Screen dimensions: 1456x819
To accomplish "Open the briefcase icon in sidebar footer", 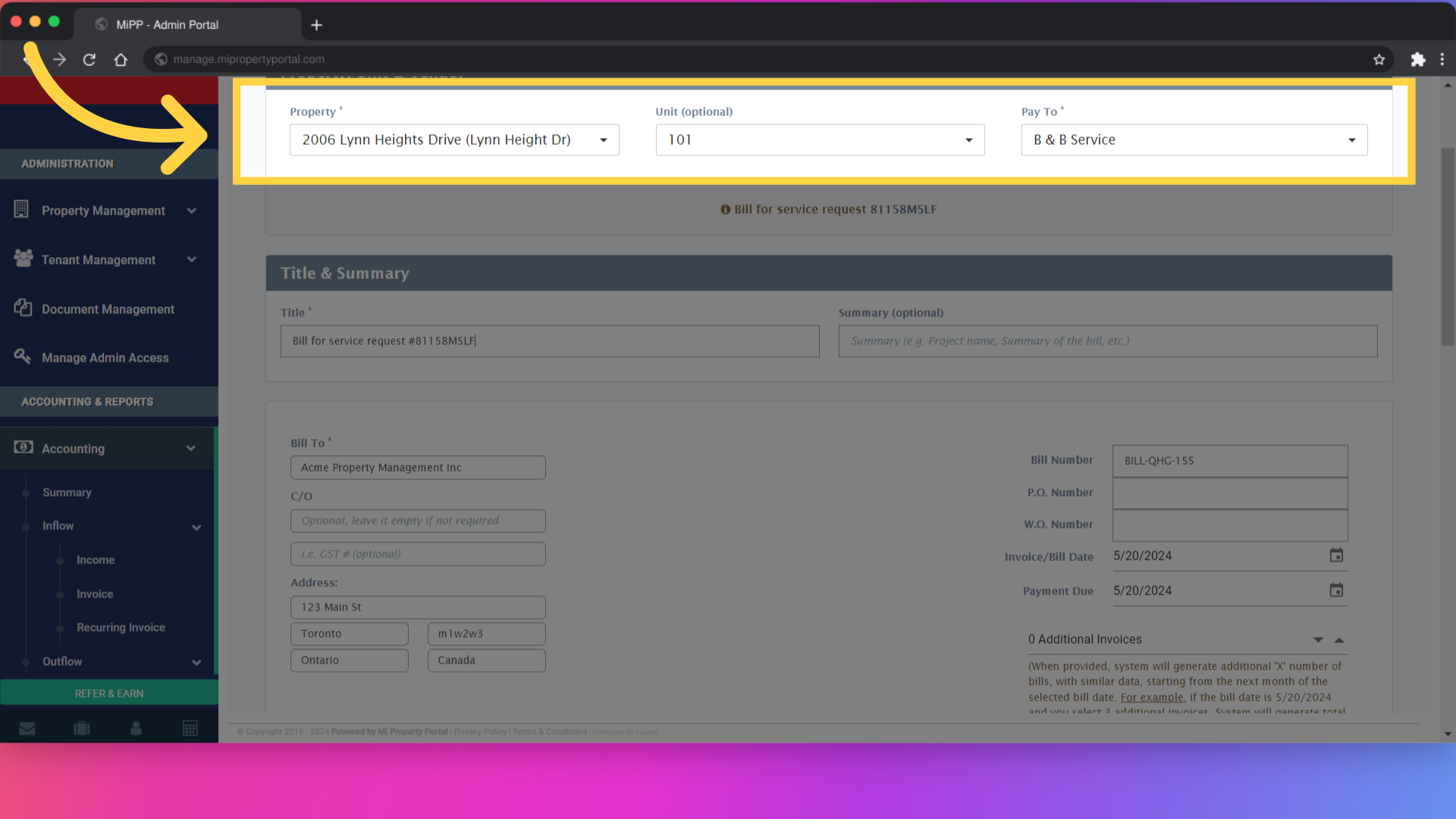I will tap(82, 728).
